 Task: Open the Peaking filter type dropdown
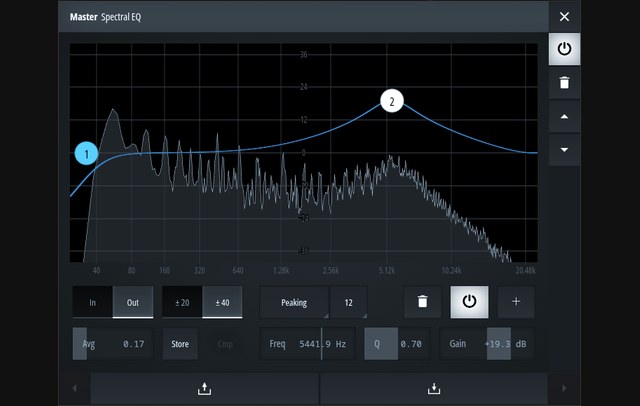click(294, 302)
